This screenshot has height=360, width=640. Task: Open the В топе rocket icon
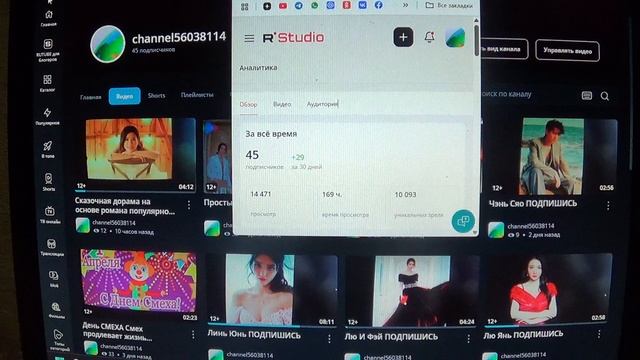pos(47,149)
